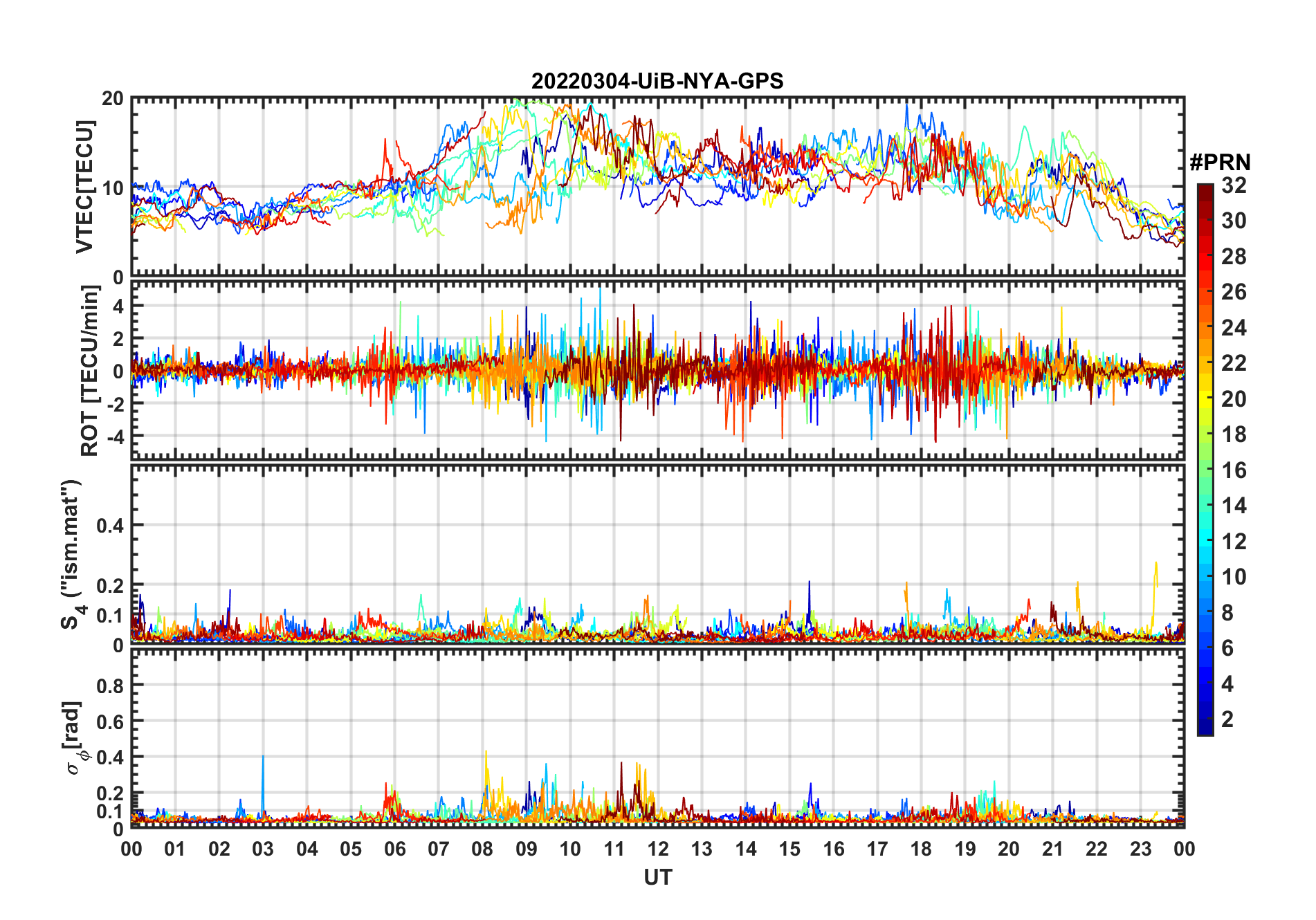The image size is (1316, 920).
Task: Click sigma phi y-axis tick 0.6
Action: pyautogui.click(x=110, y=722)
